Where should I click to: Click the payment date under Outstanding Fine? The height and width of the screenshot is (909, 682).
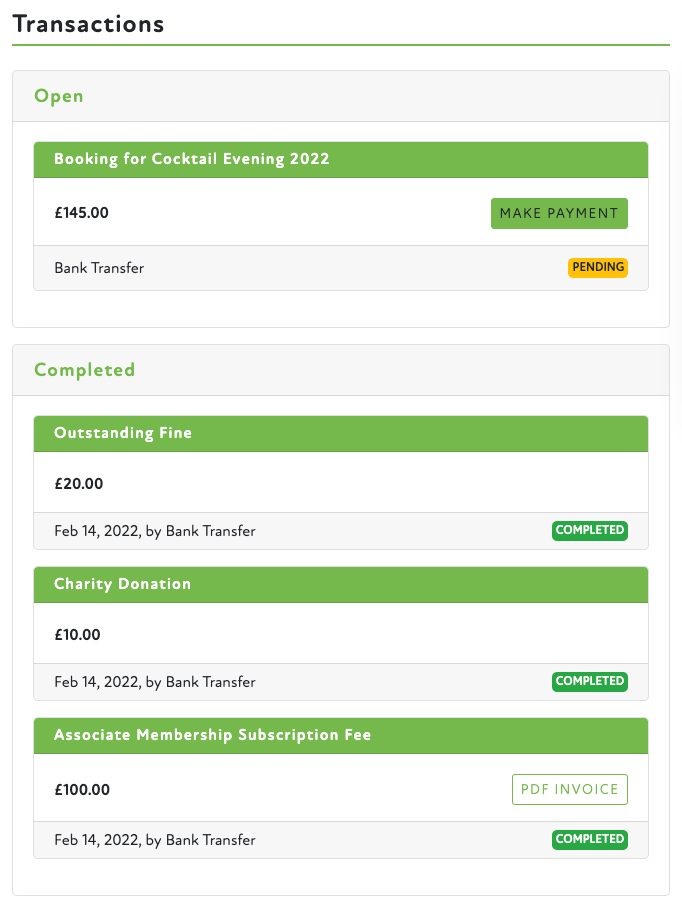[97, 531]
